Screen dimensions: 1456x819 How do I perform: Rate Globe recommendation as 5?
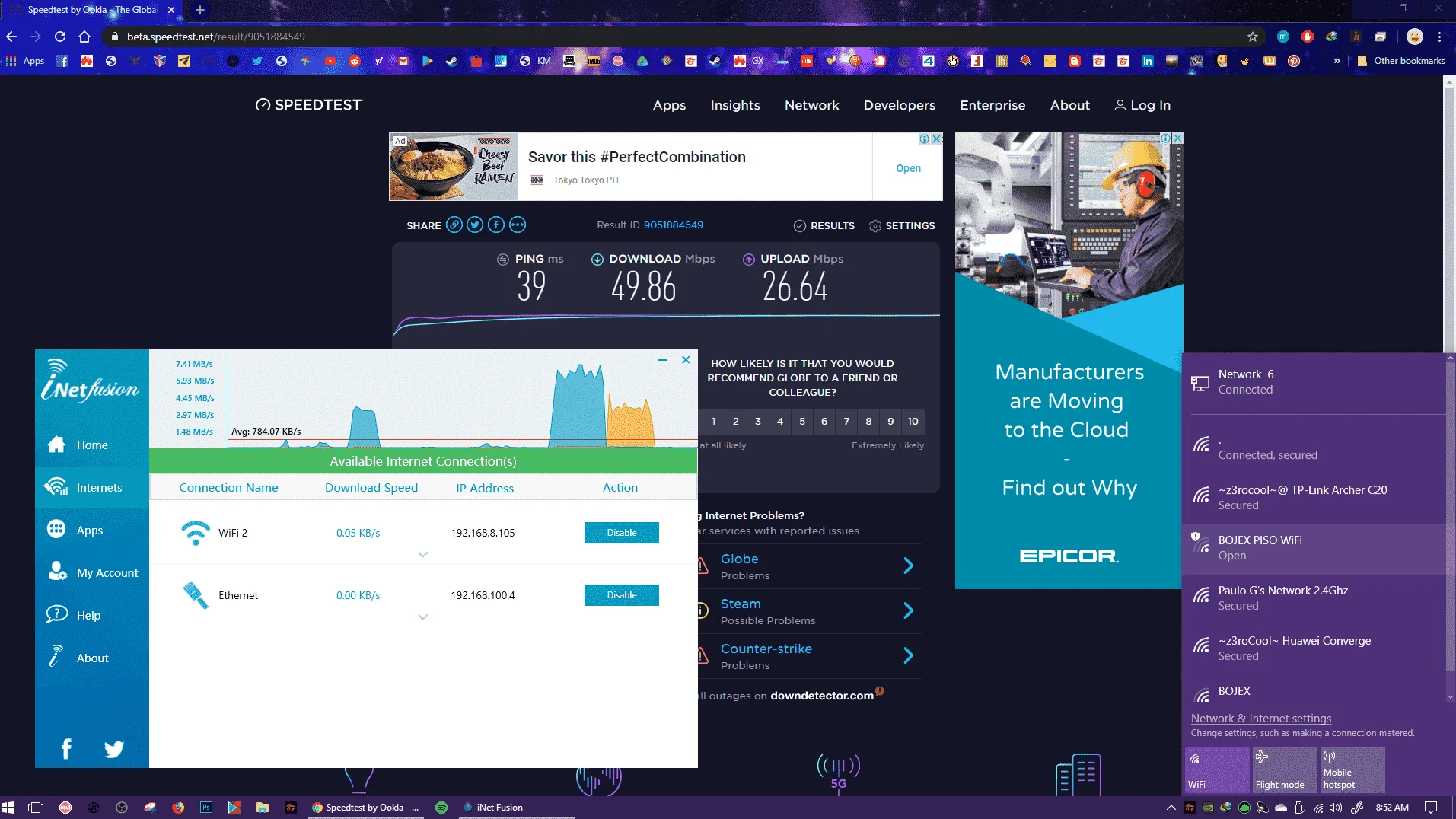pos(802,422)
